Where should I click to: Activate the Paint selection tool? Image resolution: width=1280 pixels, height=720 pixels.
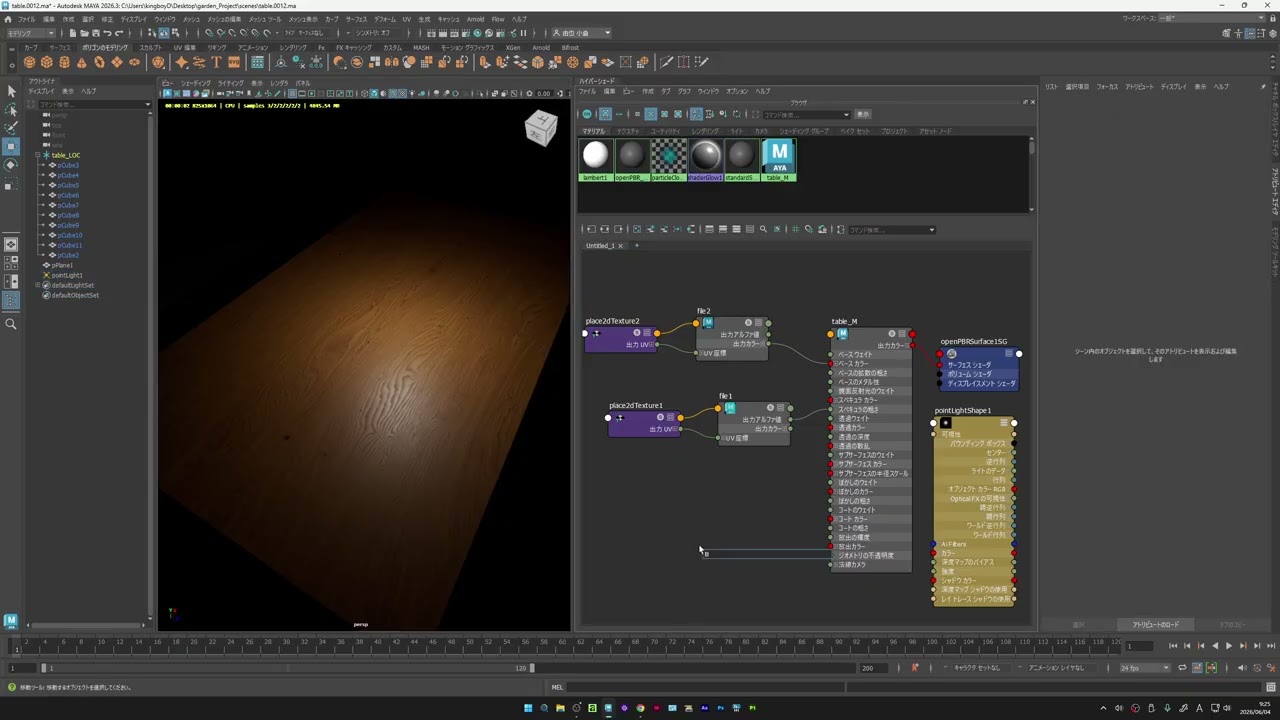[11, 128]
